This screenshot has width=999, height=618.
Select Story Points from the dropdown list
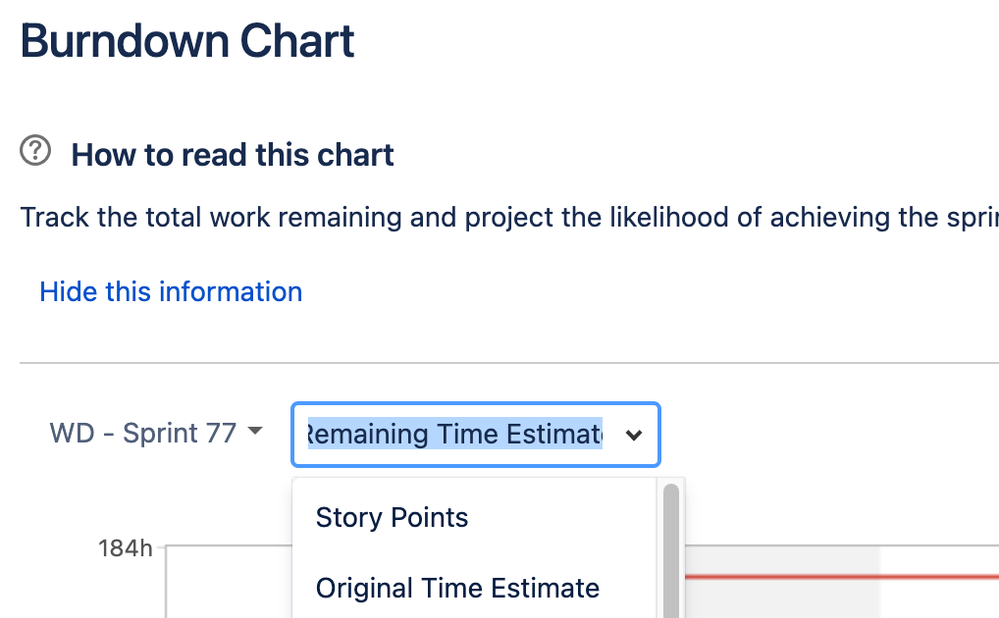coord(392,518)
